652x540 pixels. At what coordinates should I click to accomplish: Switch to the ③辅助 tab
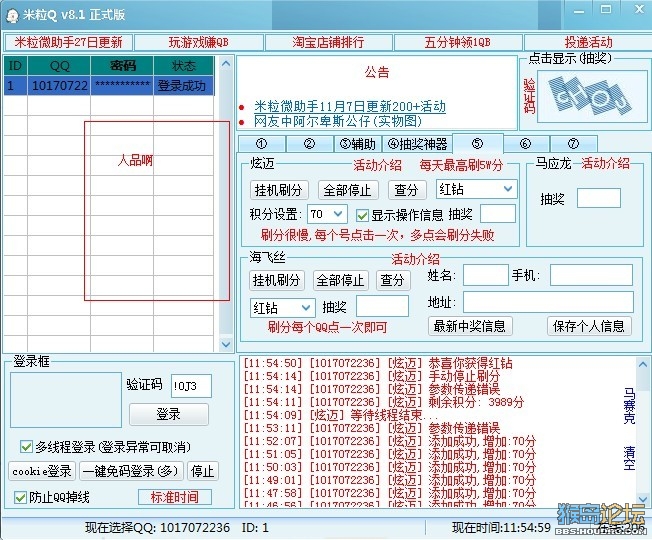point(358,144)
